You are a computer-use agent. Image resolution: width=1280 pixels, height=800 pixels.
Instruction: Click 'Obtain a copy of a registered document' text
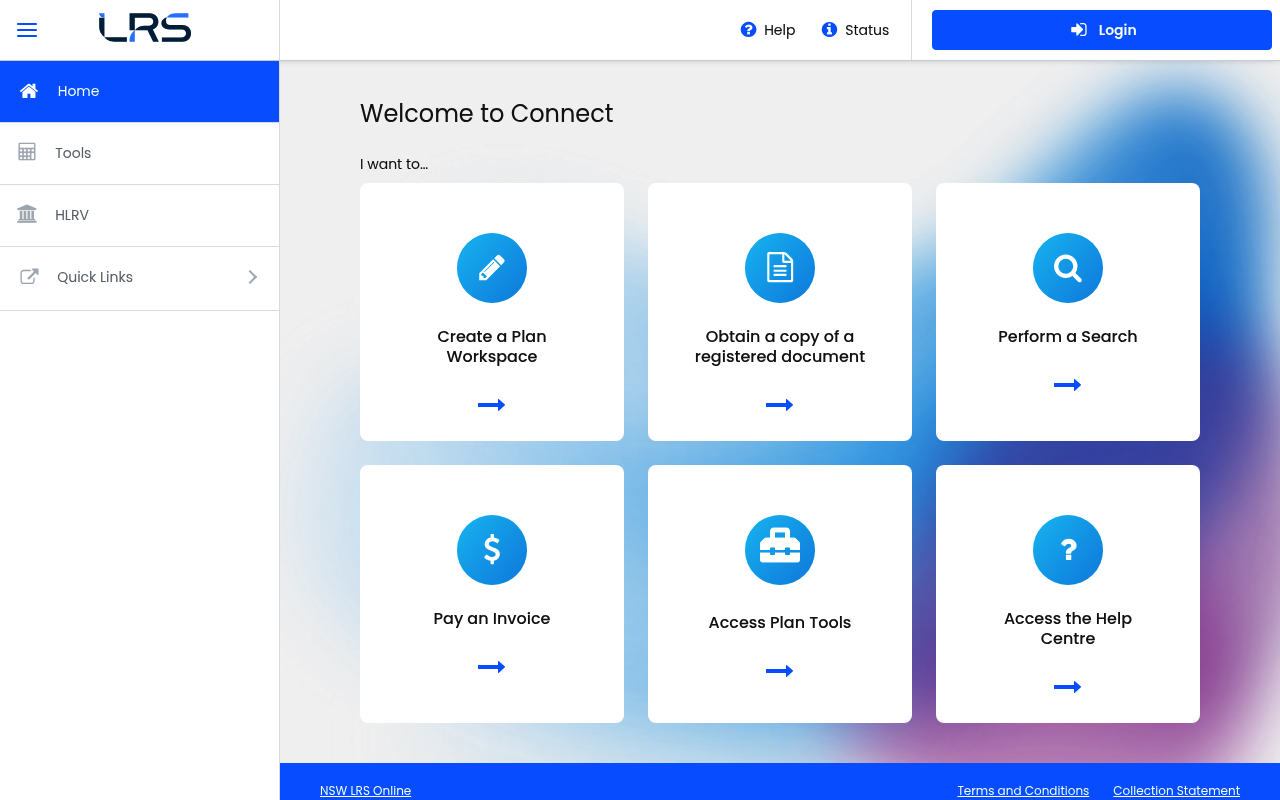780,346
